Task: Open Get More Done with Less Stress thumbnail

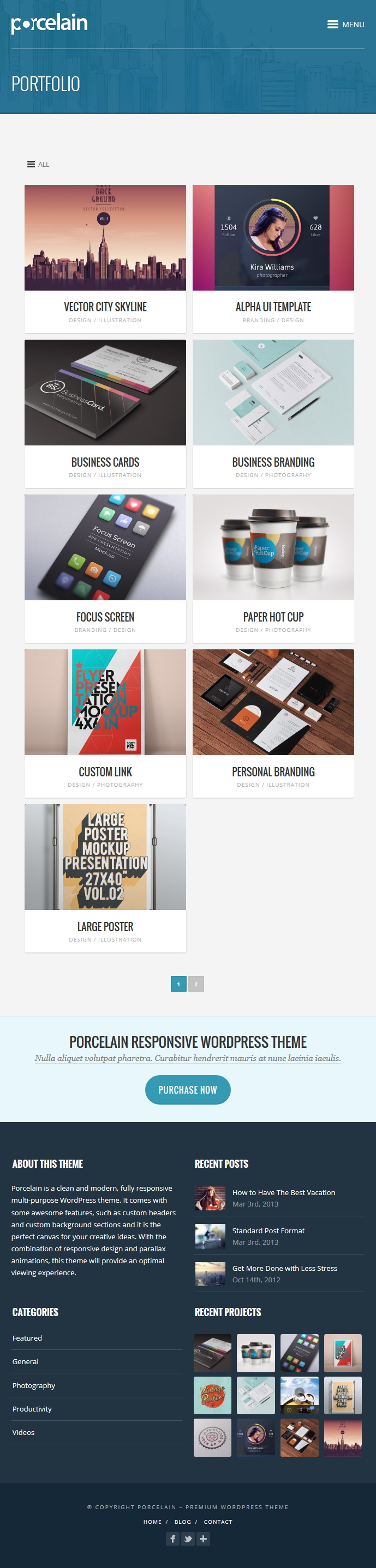Action: 210,1274
